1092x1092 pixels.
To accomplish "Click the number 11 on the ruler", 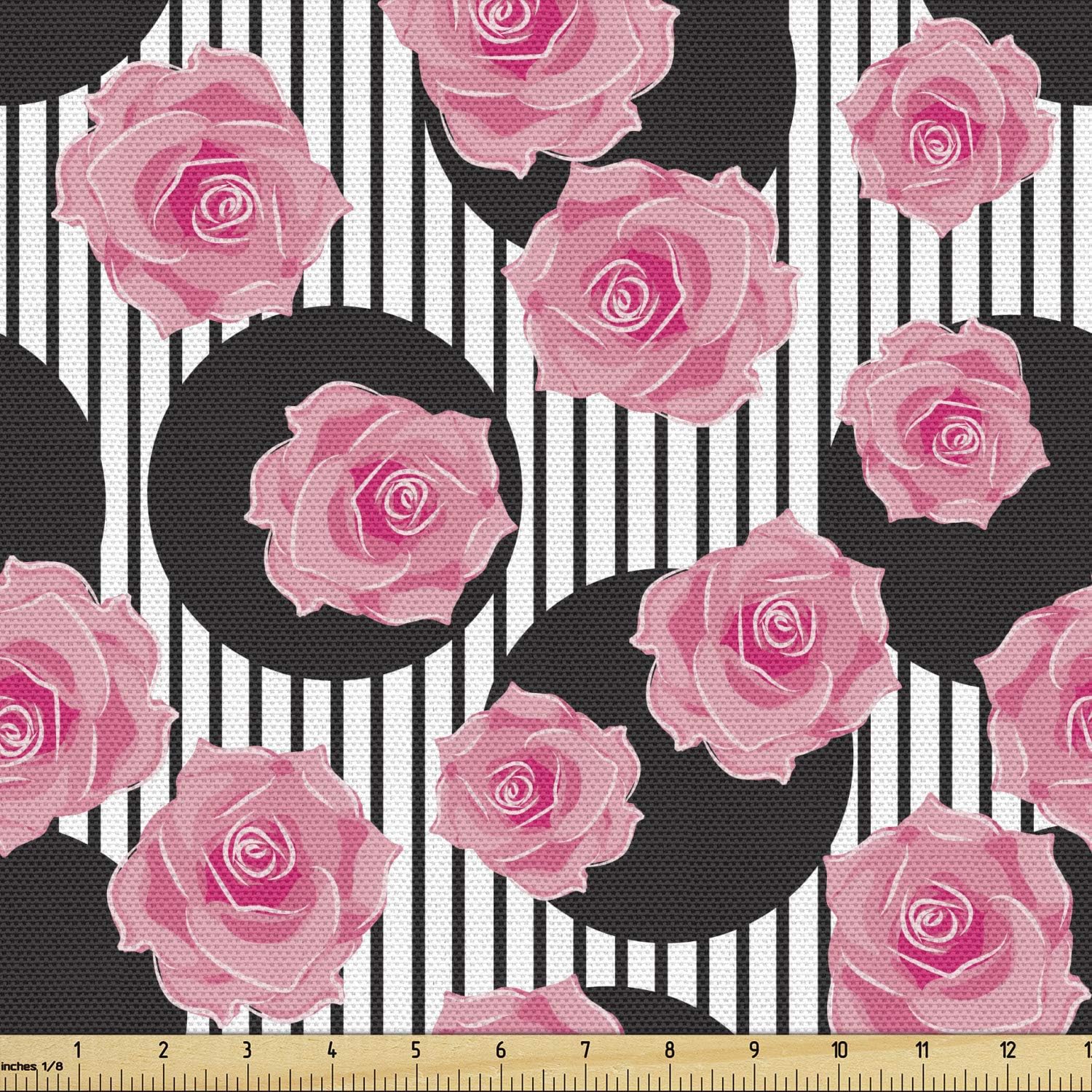I will tap(923, 1050).
